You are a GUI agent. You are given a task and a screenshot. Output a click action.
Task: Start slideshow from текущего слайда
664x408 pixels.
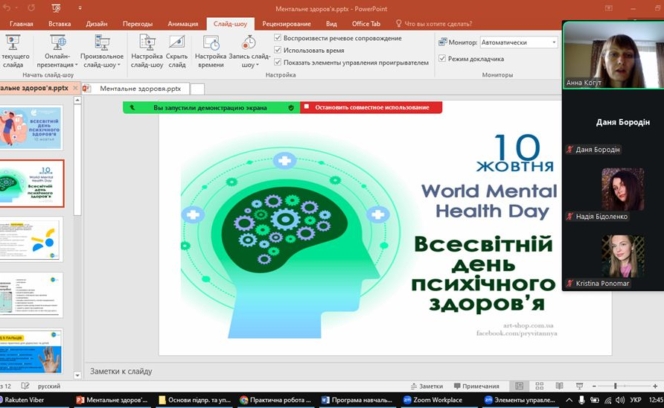click(14, 44)
